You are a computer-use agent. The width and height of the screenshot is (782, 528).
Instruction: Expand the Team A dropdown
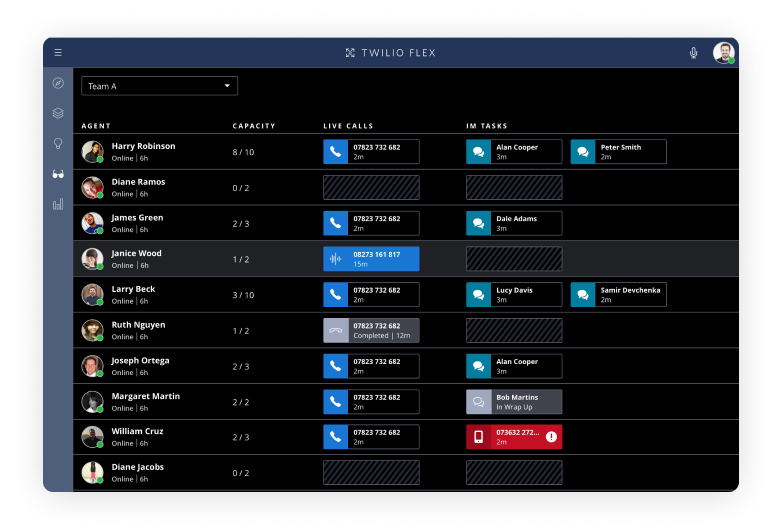tap(159, 86)
